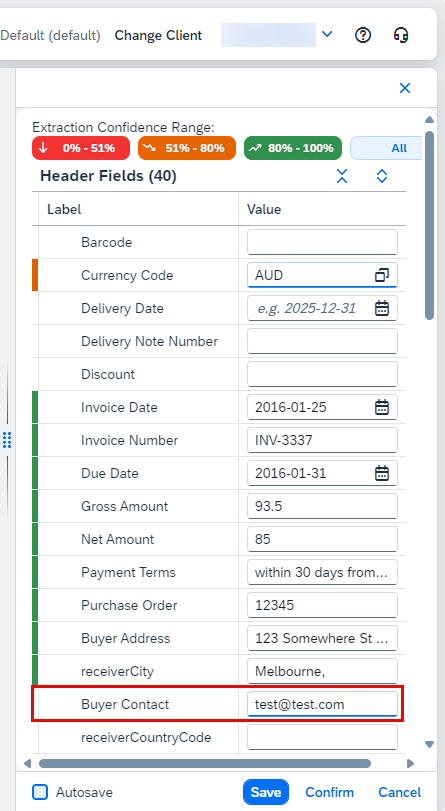This screenshot has height=811, width=445.
Task: Click the Cancel button
Action: click(399, 792)
